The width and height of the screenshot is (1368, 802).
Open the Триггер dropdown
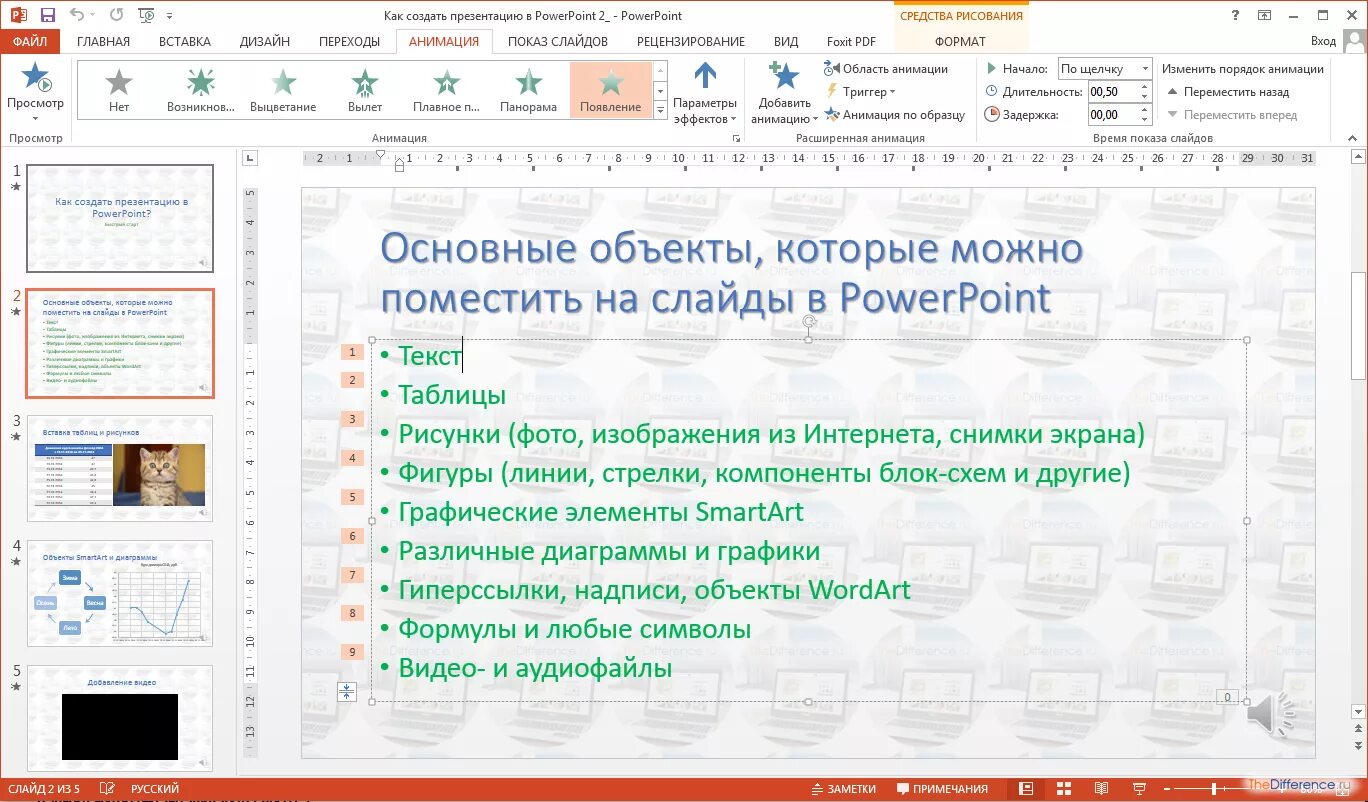point(861,92)
